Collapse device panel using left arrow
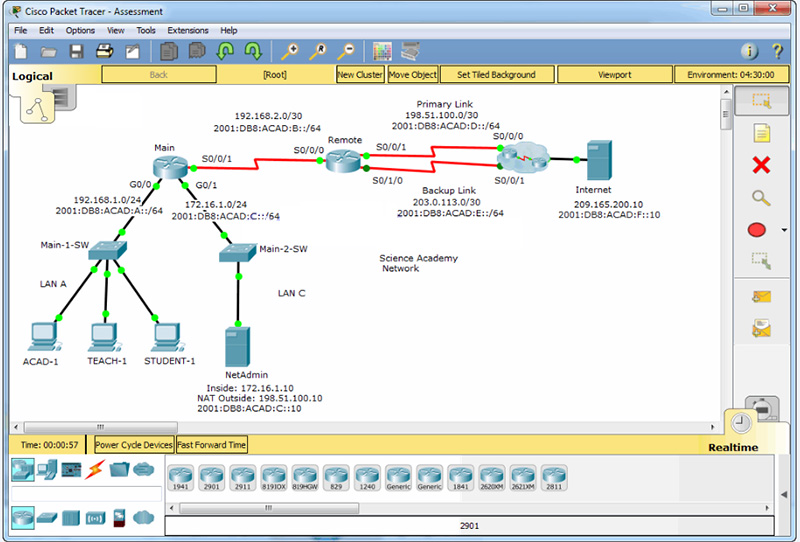 (784, 495)
